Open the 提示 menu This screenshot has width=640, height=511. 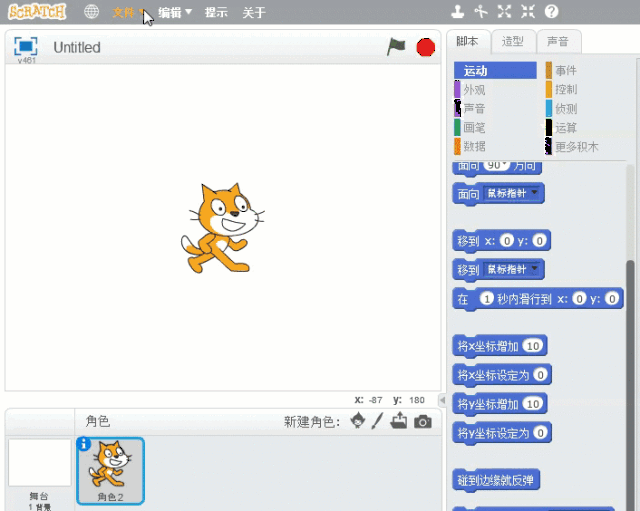tap(216, 12)
